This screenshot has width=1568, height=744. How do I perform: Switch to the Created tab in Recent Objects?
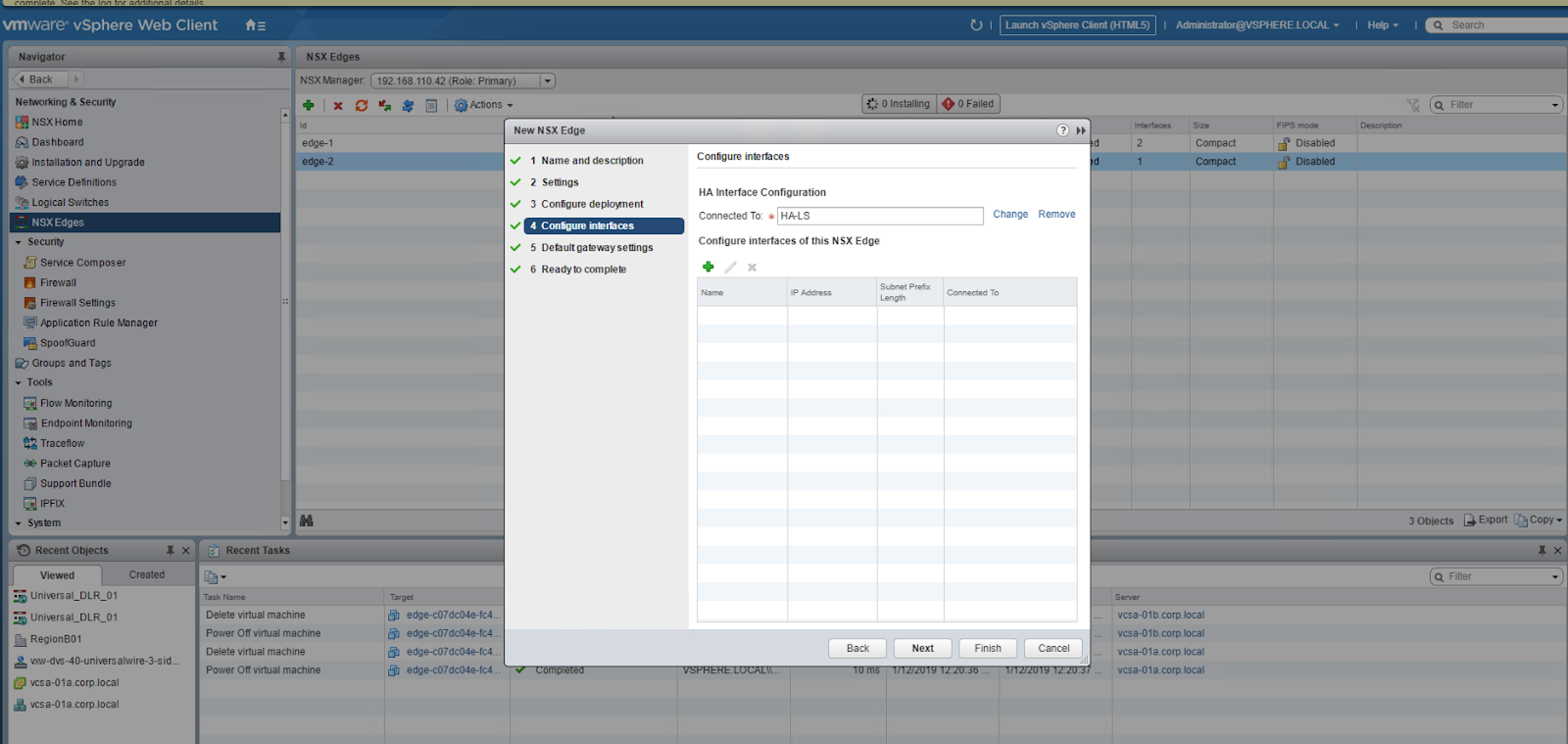tap(147, 575)
